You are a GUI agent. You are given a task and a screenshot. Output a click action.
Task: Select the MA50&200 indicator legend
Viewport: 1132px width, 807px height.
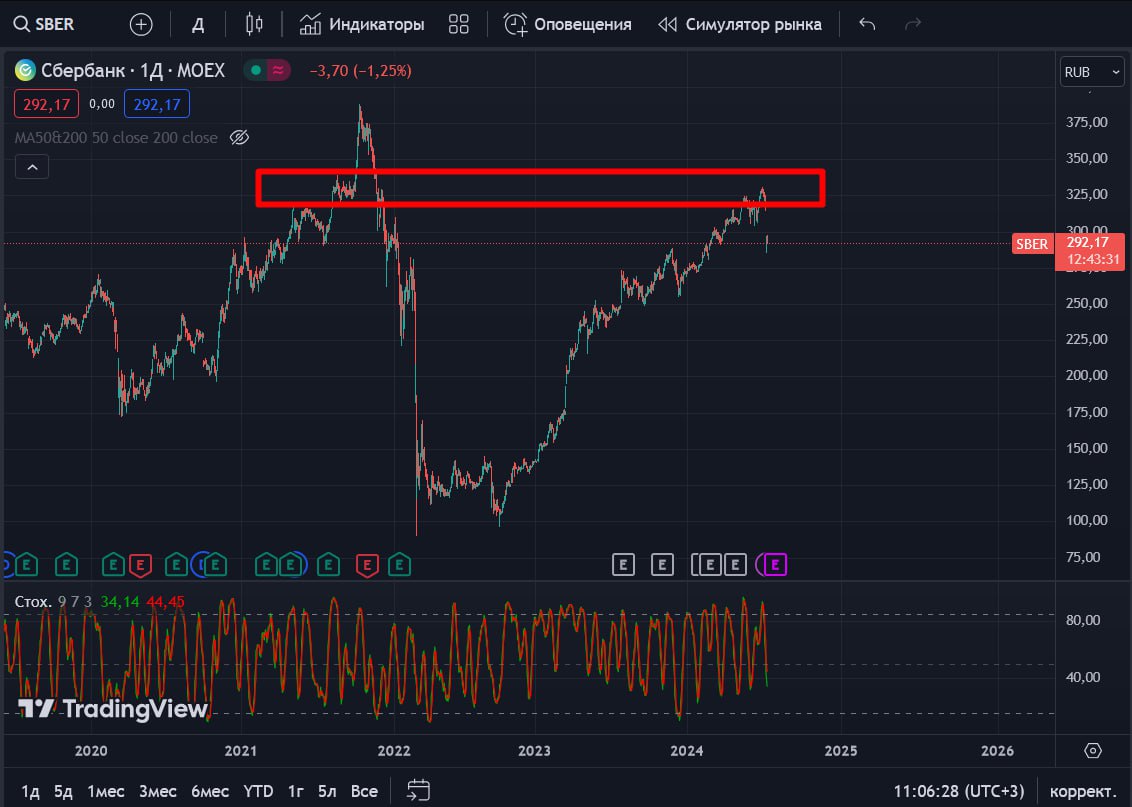pos(116,137)
